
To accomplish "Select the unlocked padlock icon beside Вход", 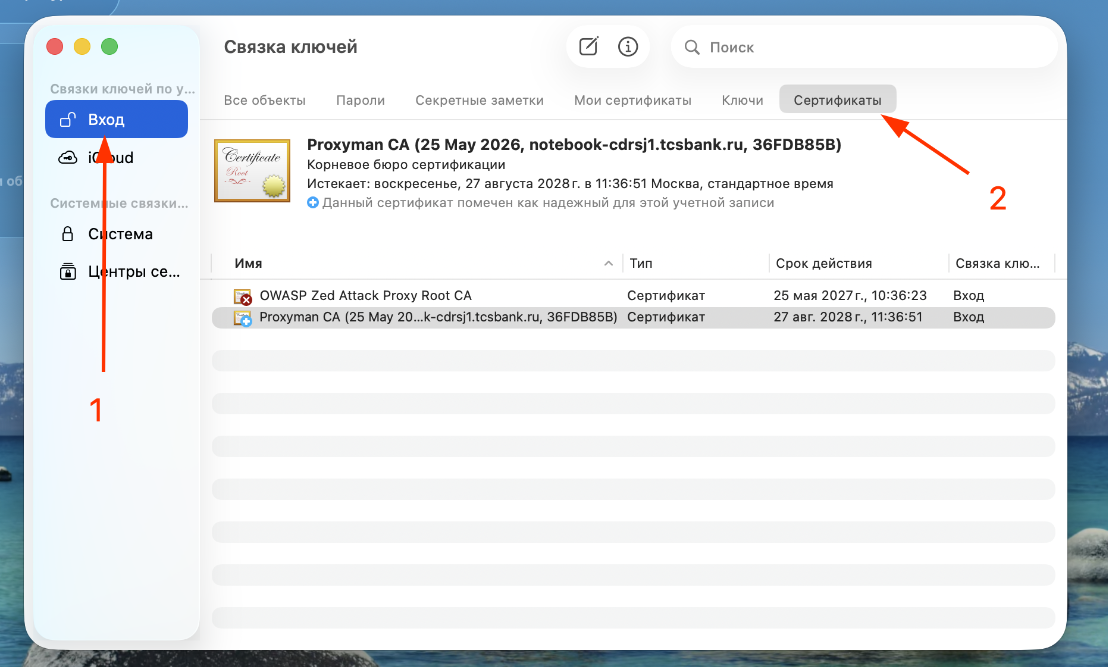I will pos(68,119).
